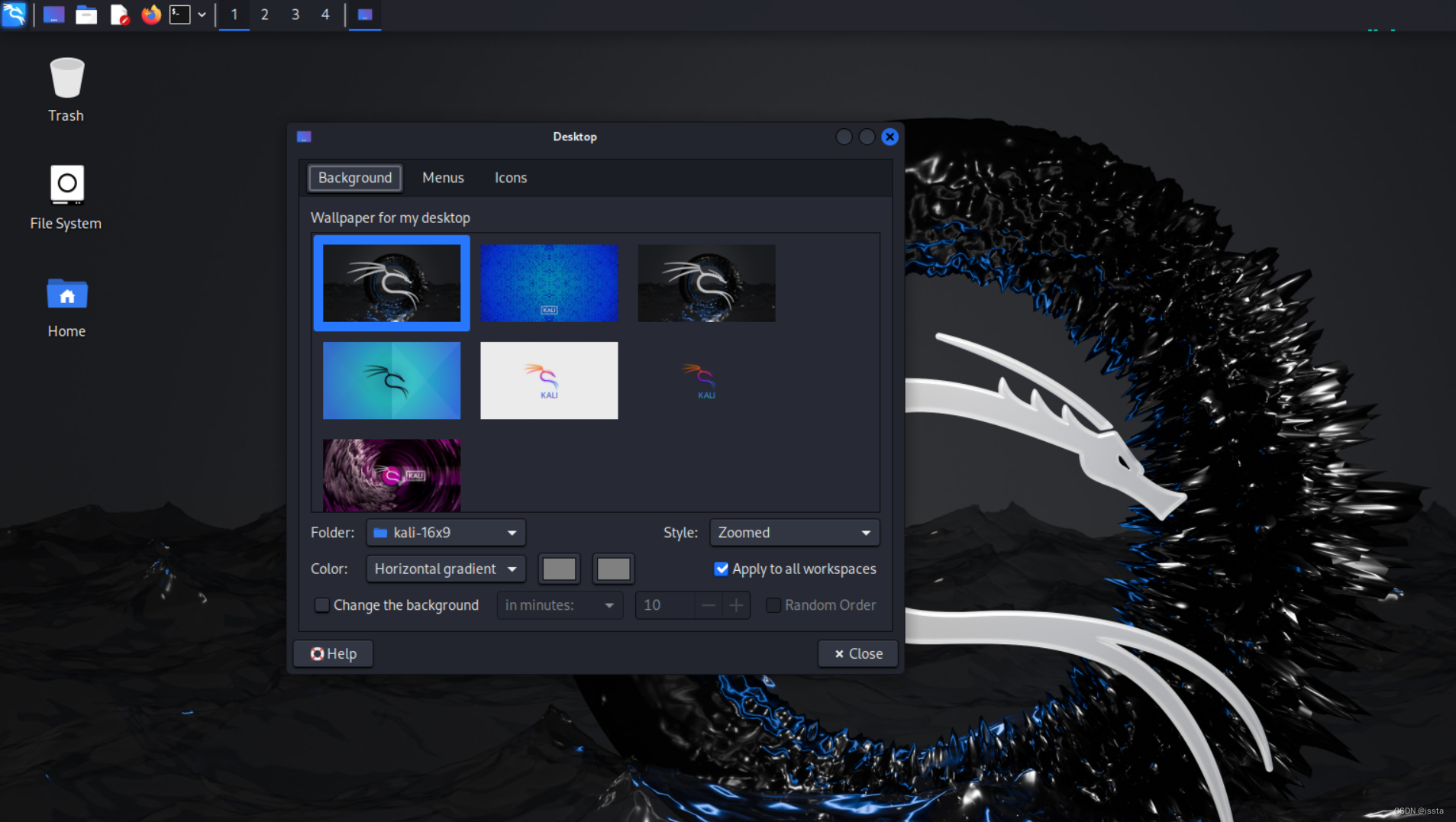Screen dimensions: 1456x822
Task: Maximize the Desktop dialog window
Action: click(x=867, y=137)
